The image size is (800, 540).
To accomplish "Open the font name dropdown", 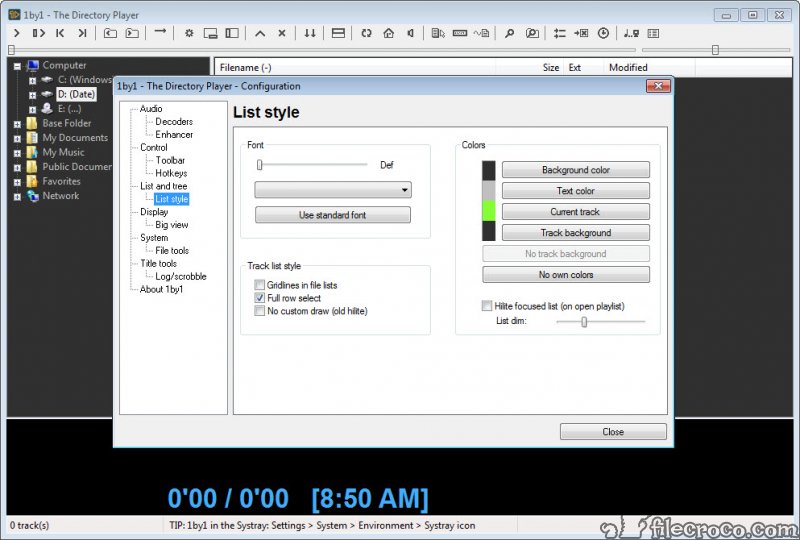I will click(x=333, y=190).
